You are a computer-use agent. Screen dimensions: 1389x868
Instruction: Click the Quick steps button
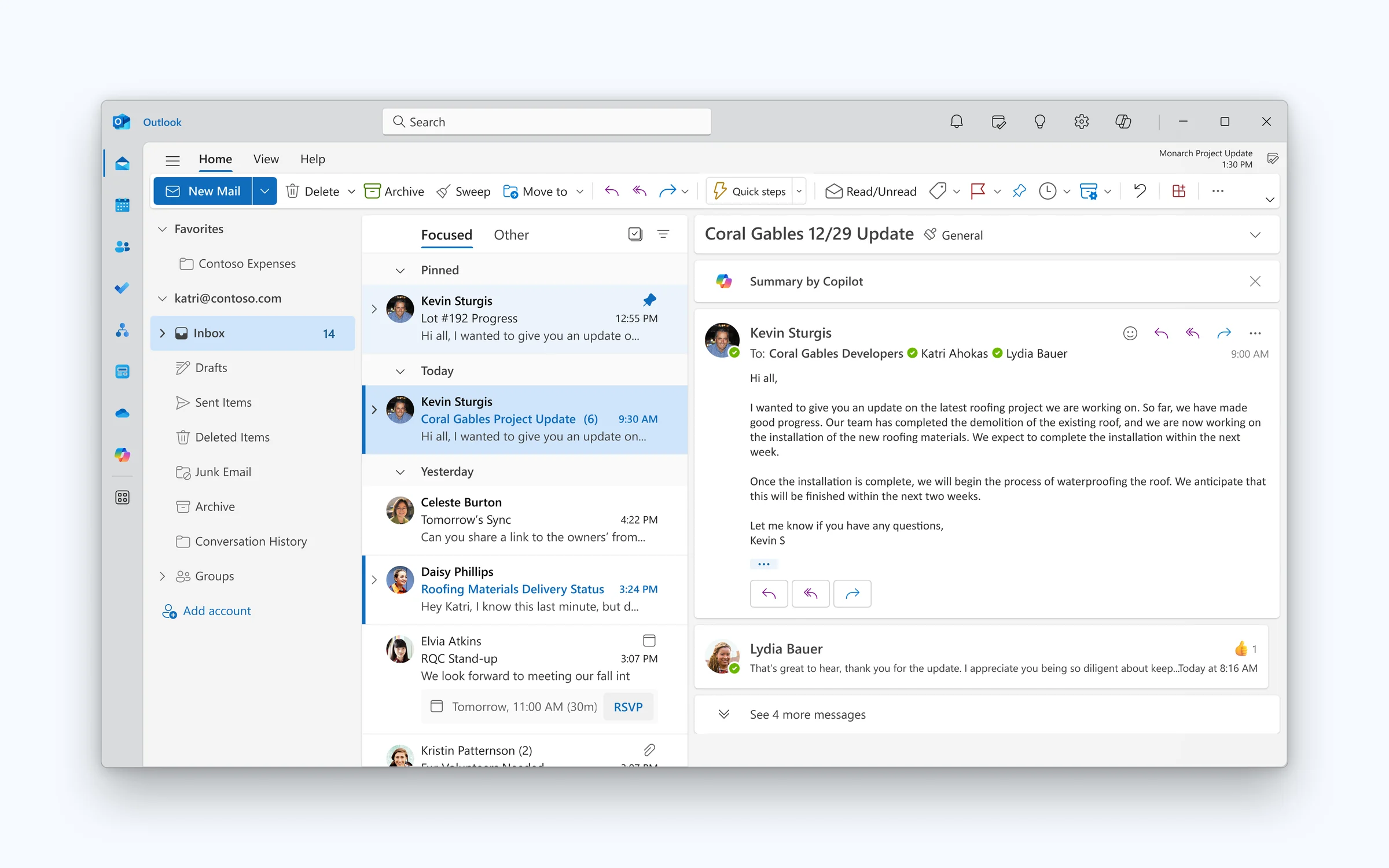pyautogui.click(x=749, y=192)
